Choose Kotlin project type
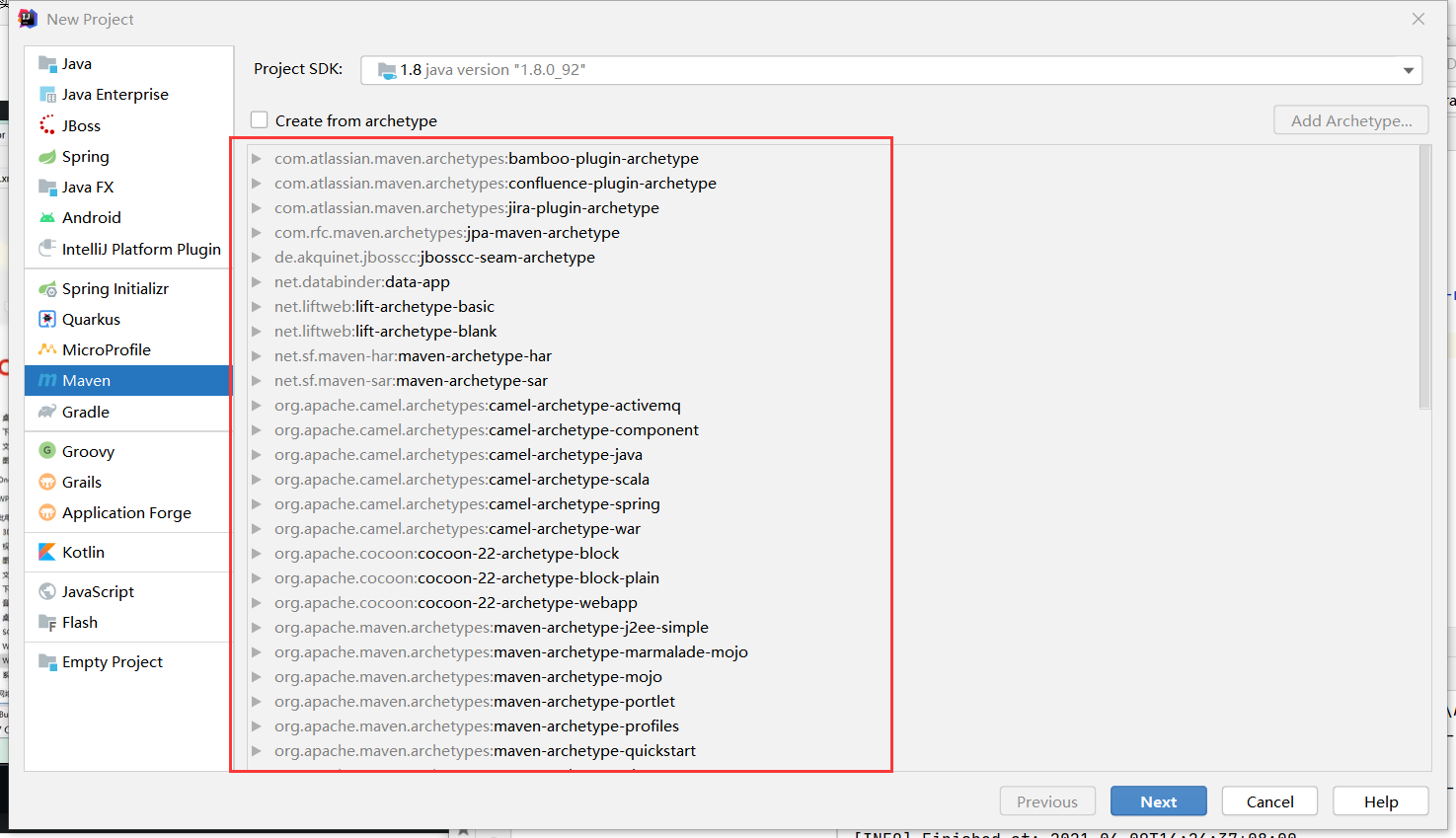Screen dimensions: 1456x838 tap(128, 552)
